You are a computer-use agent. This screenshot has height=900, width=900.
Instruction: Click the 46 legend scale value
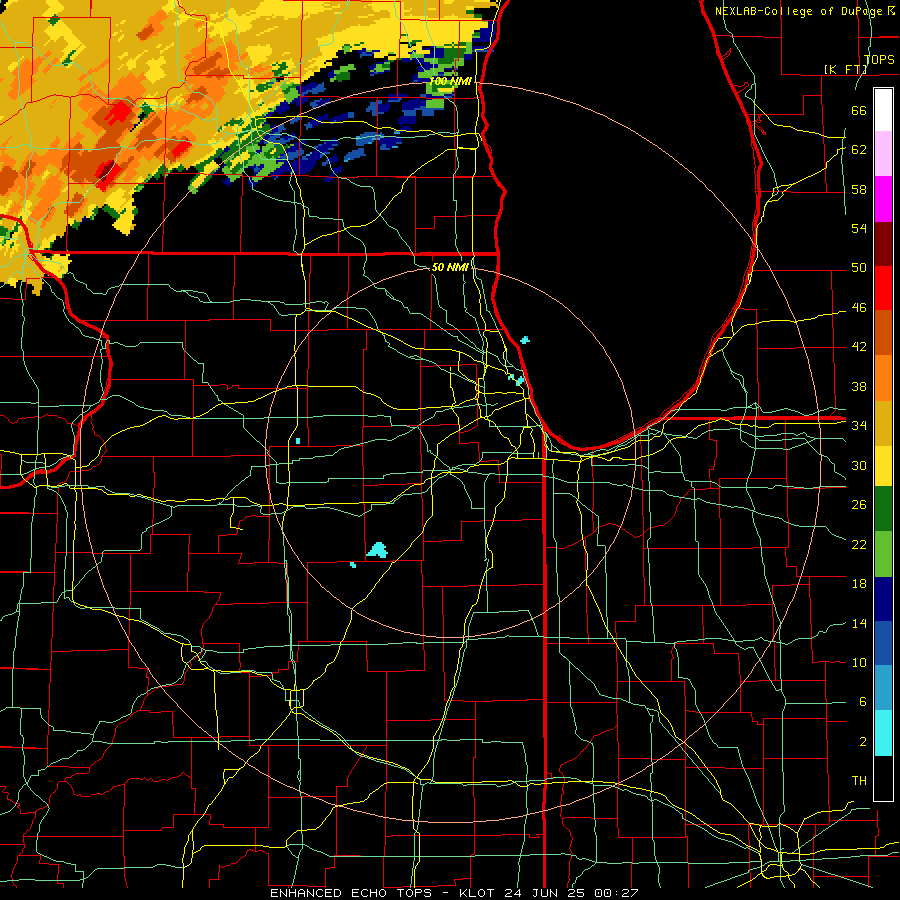click(859, 308)
